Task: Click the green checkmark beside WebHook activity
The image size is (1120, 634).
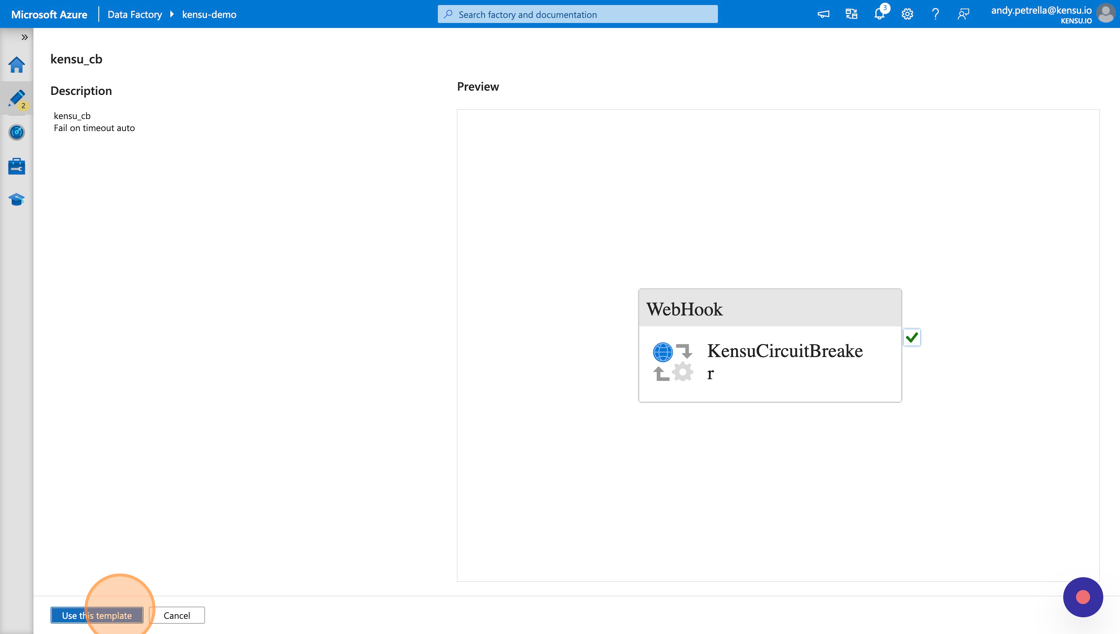Action: point(912,338)
